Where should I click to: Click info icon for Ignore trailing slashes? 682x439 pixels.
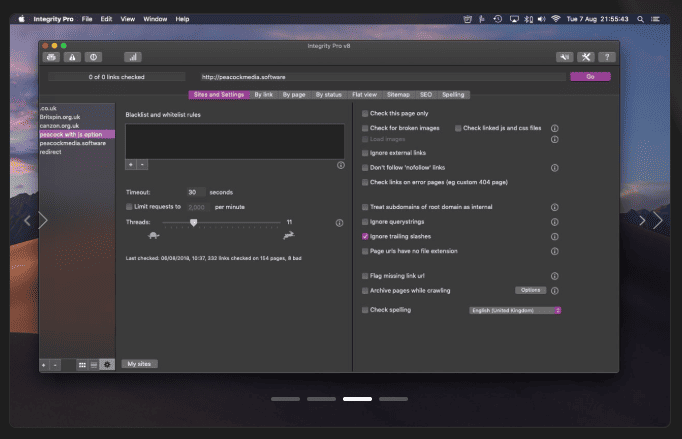[x=555, y=237]
